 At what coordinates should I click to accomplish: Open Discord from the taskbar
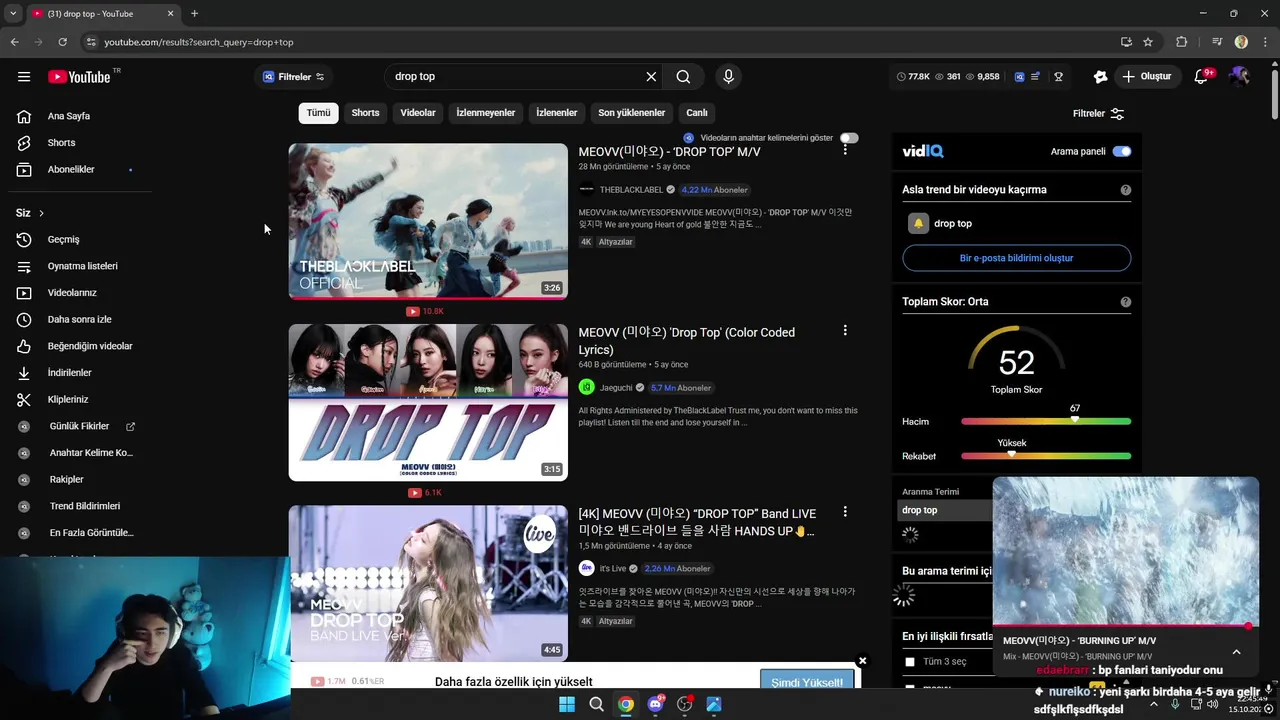point(655,704)
